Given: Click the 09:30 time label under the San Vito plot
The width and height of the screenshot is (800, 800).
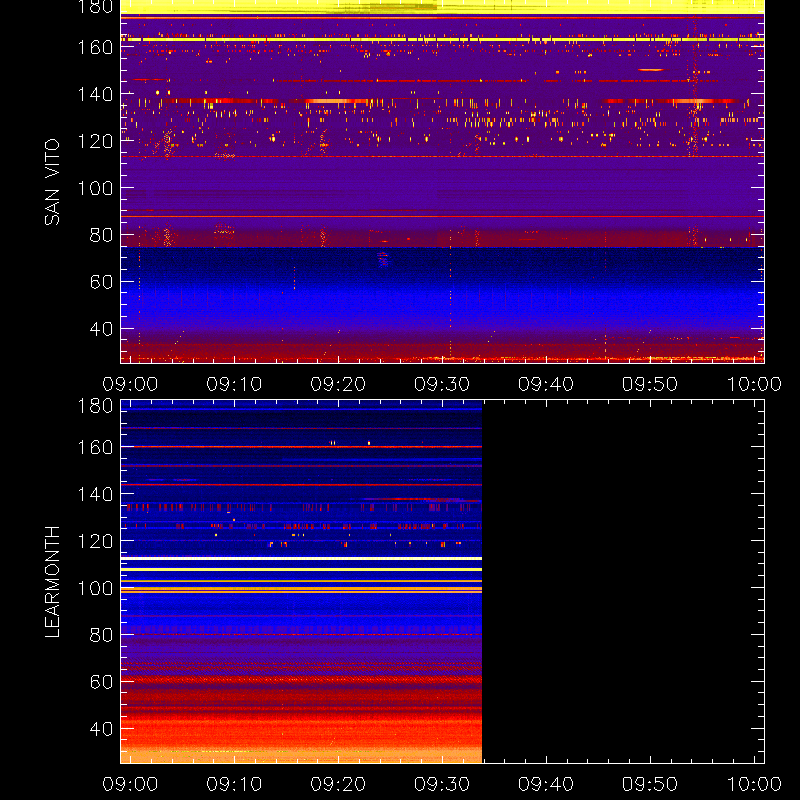Looking at the screenshot, I should point(442,384).
